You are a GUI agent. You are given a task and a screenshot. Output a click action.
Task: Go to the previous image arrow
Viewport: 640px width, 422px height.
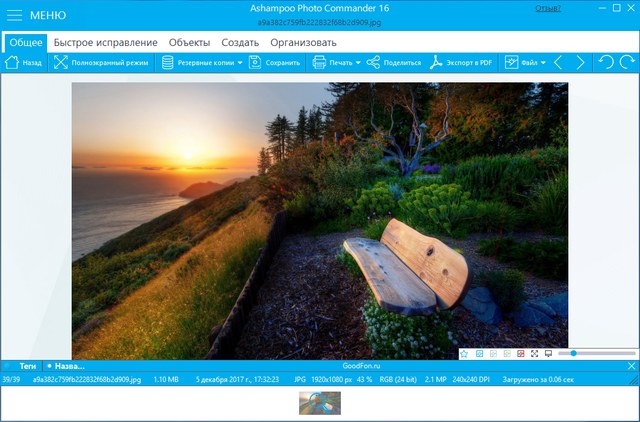click(559, 62)
